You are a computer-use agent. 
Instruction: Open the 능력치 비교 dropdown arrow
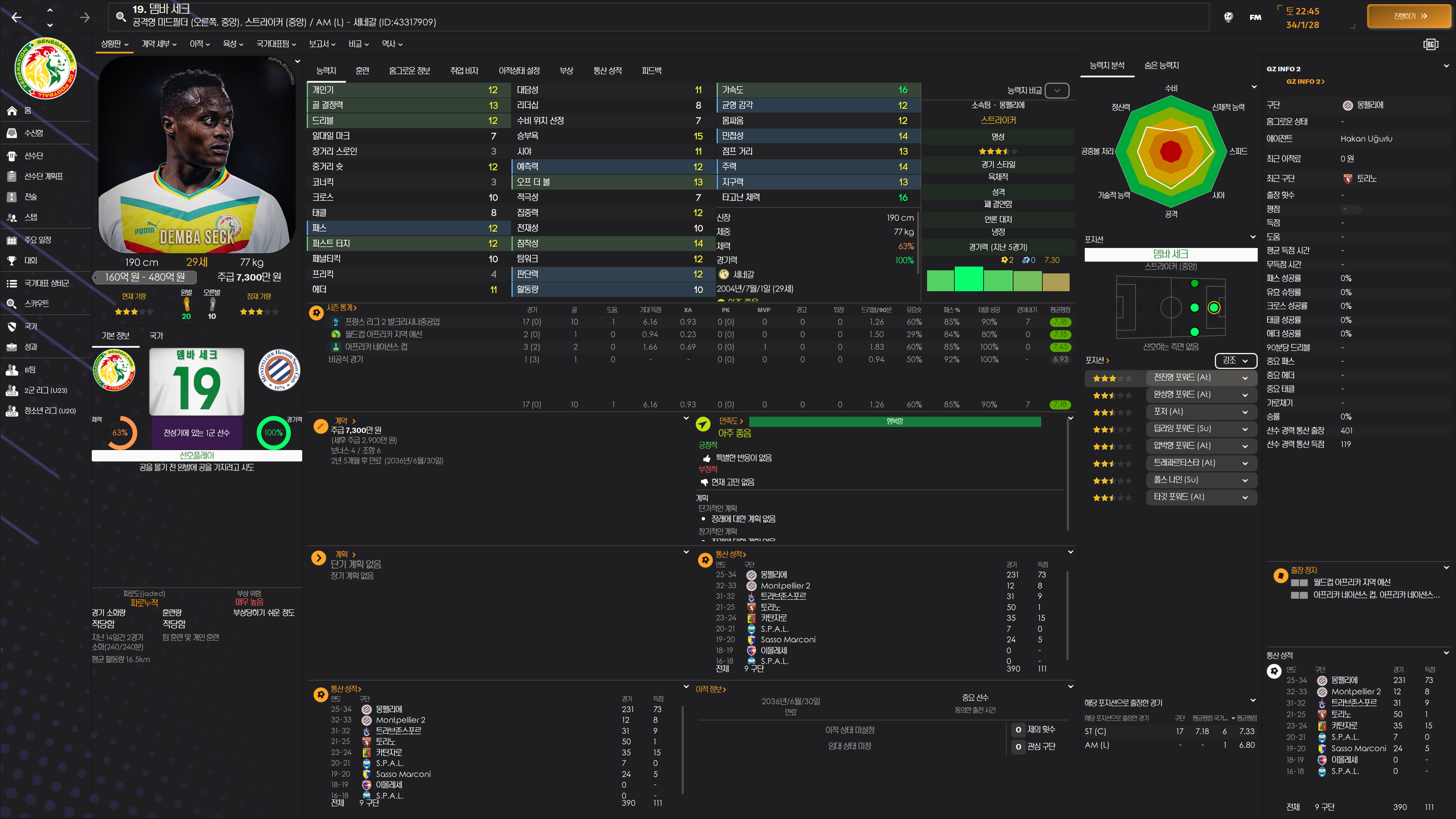pyautogui.click(x=1056, y=91)
